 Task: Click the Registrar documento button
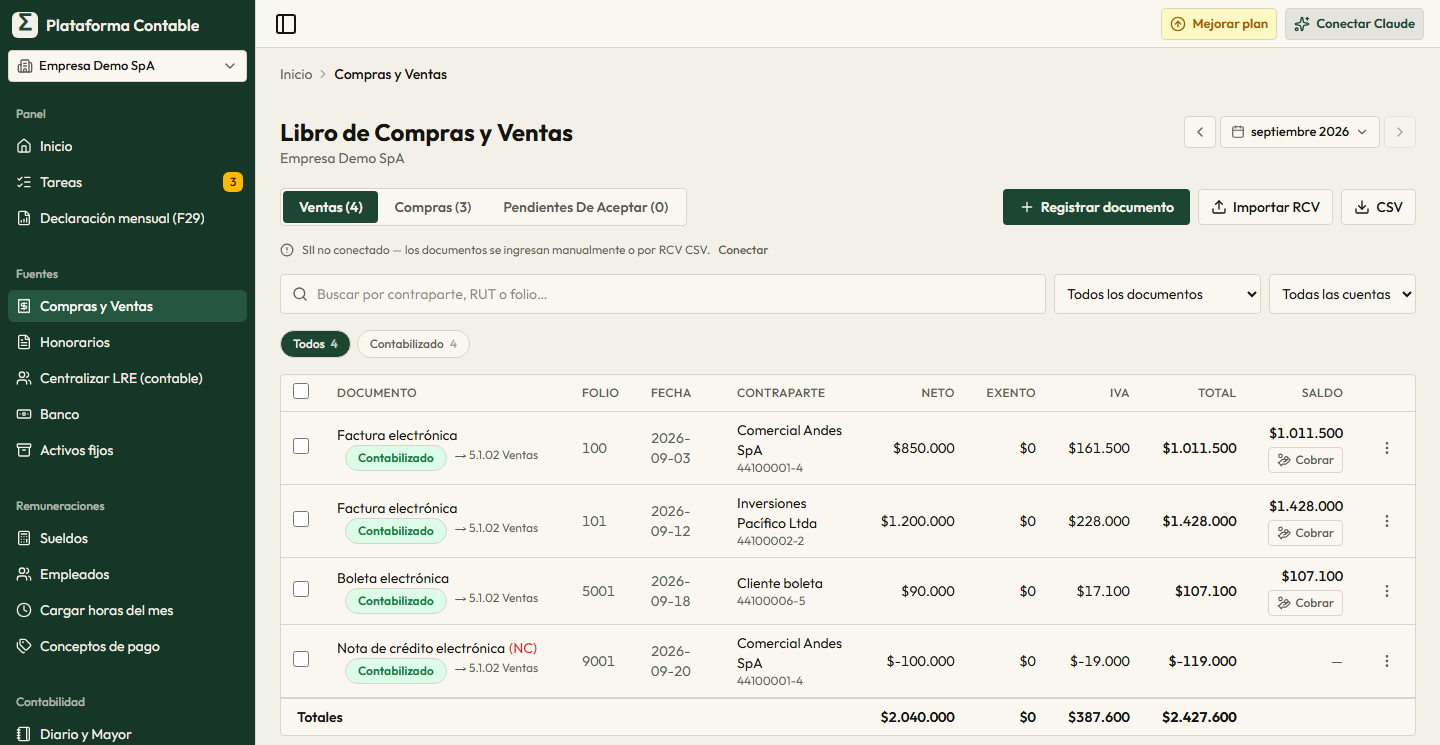tap(1096, 207)
